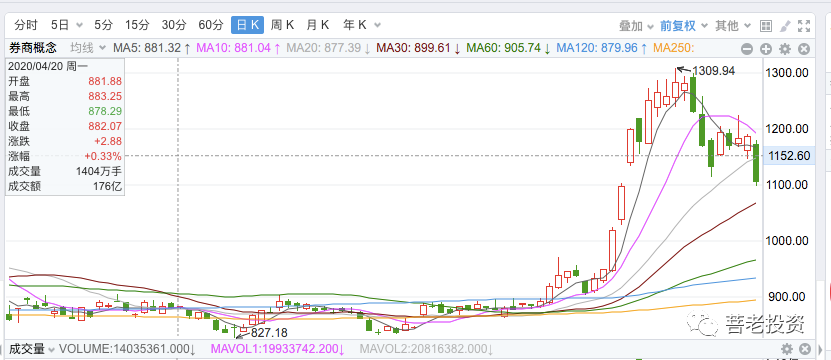Click the 成交量 1404万手 row

65,171
